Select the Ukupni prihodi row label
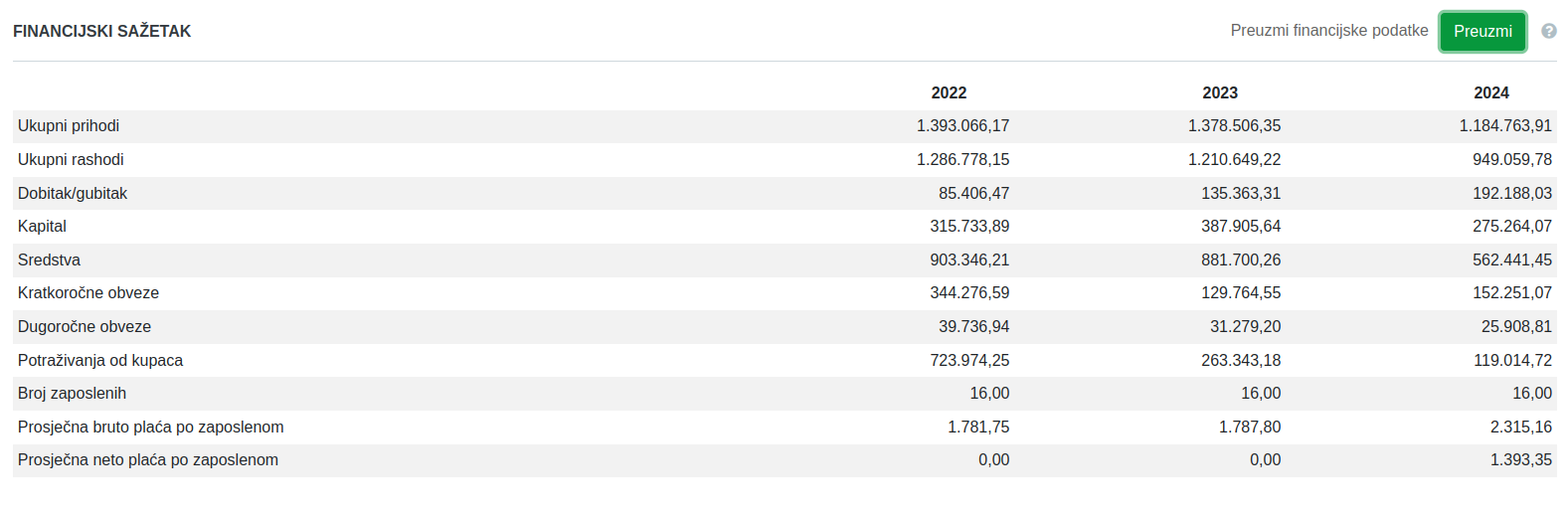The width and height of the screenshot is (1568, 517). pyautogui.click(x=69, y=126)
